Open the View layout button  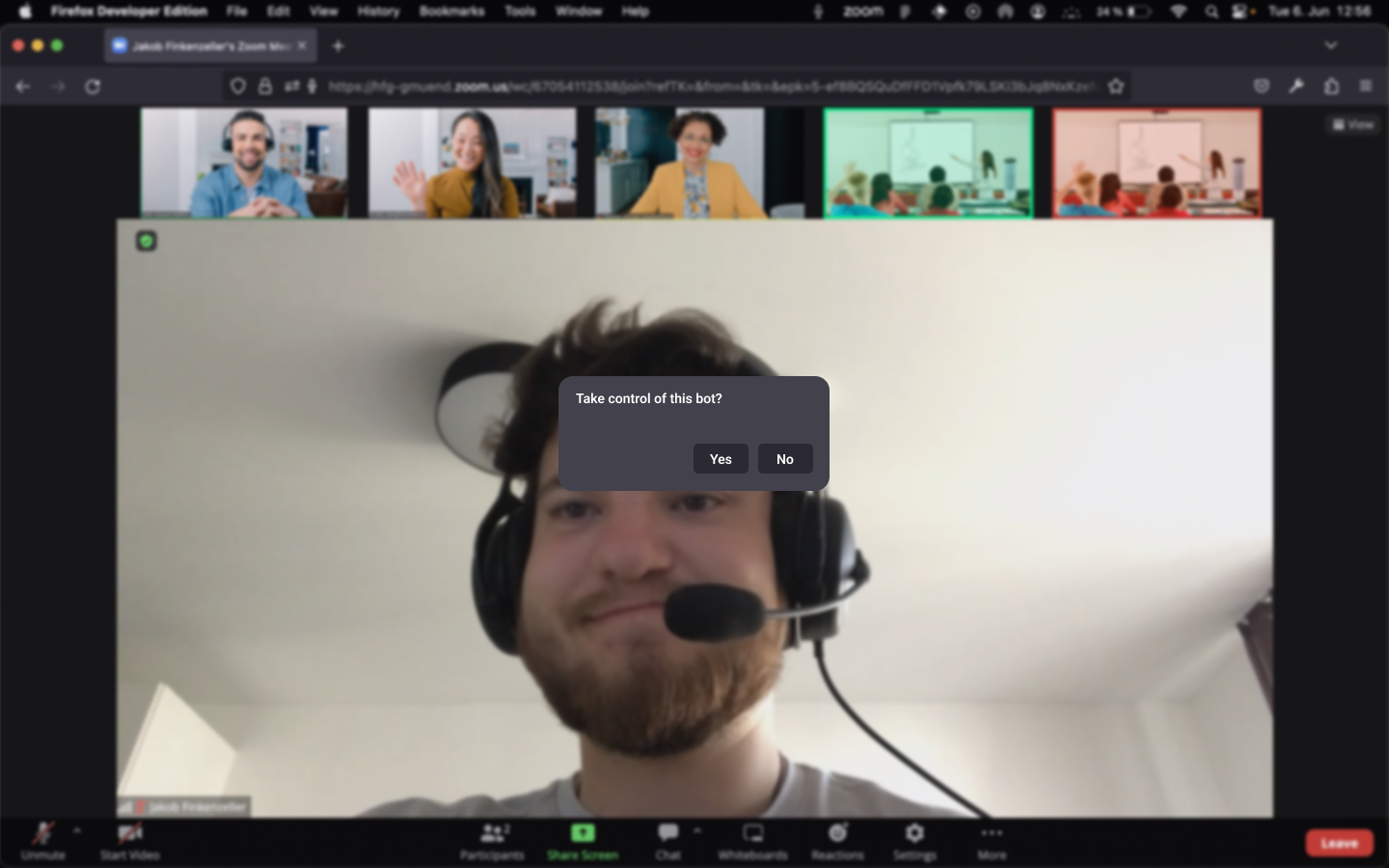(1353, 124)
